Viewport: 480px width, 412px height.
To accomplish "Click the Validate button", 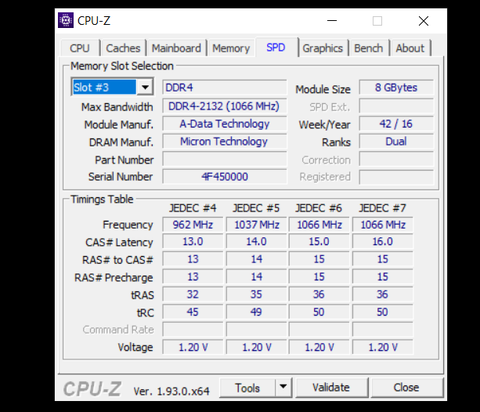I will (331, 387).
